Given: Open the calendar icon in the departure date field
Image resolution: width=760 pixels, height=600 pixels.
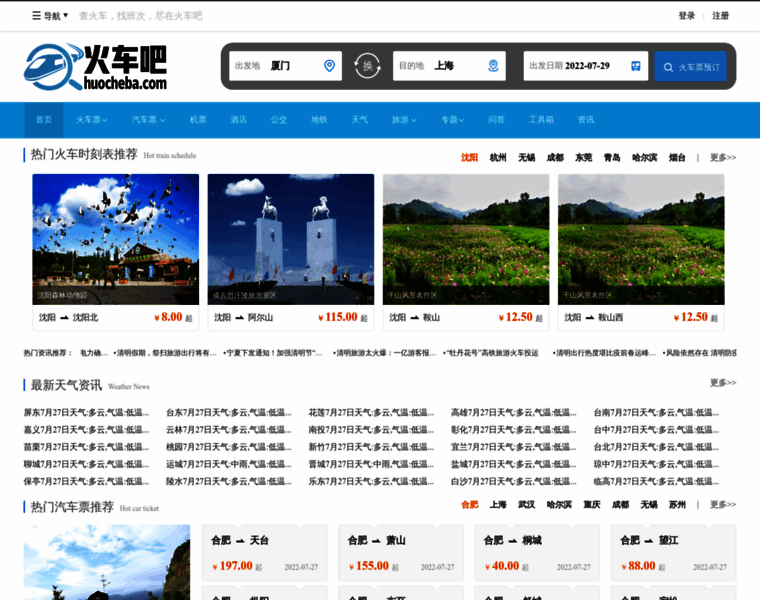Looking at the screenshot, I should (636, 66).
